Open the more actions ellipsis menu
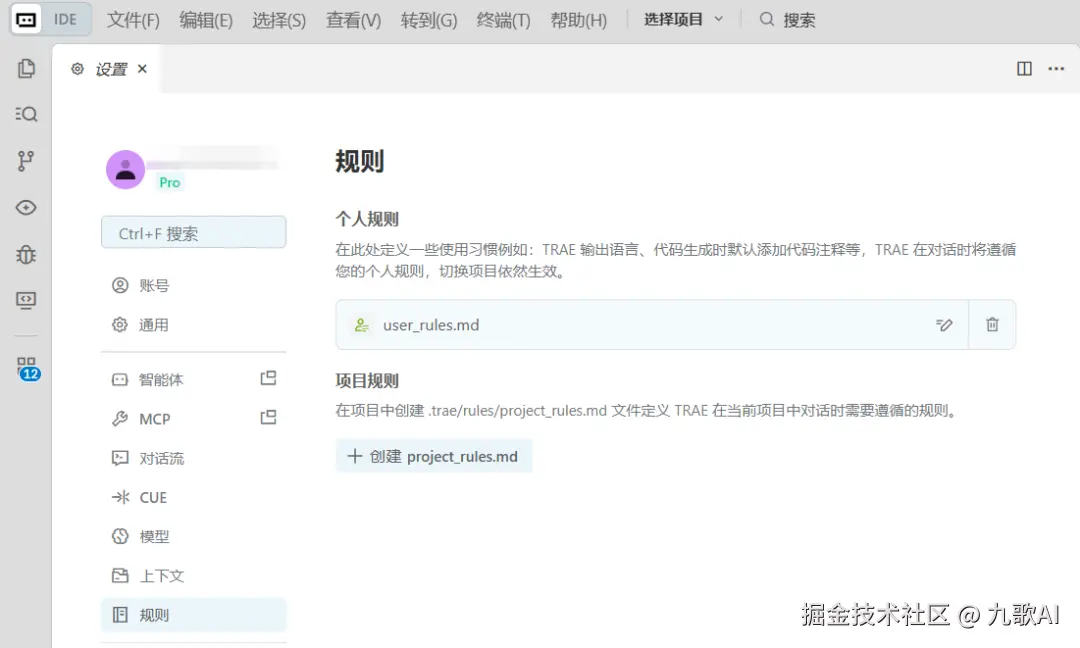Screen dimensions: 1080x648 point(1056,68)
